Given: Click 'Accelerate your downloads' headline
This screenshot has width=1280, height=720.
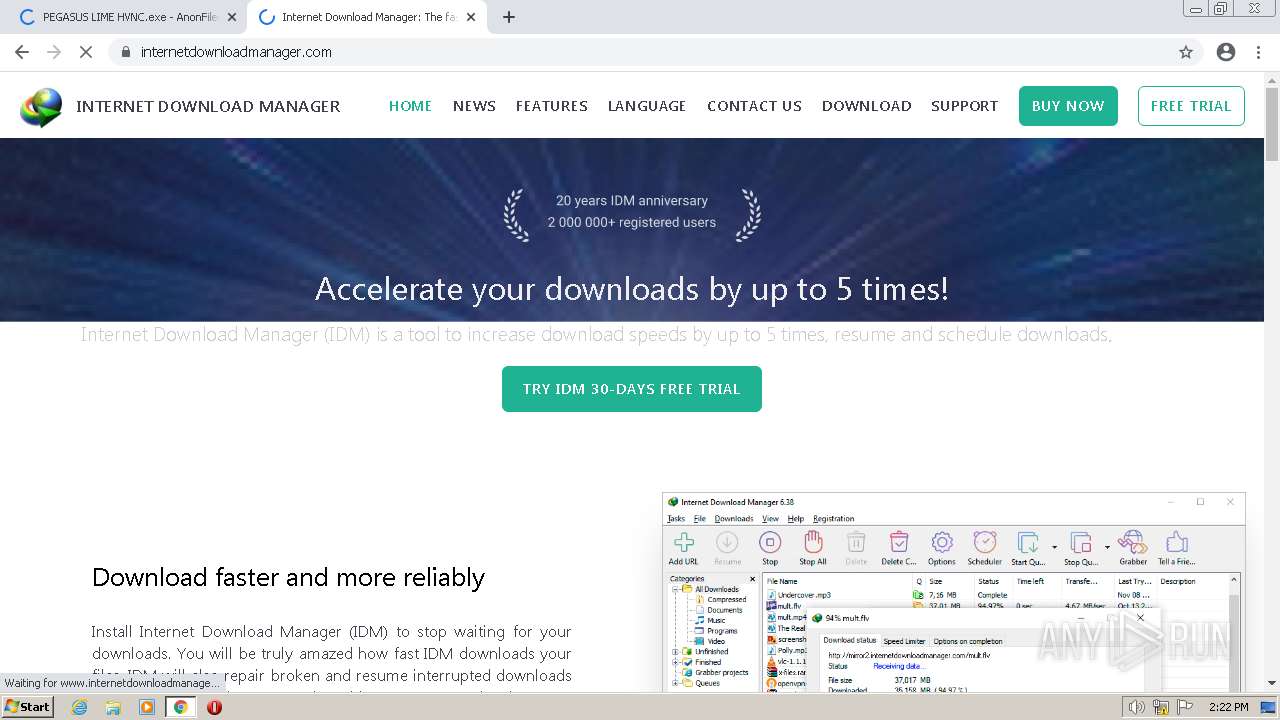Looking at the screenshot, I should [x=632, y=289].
